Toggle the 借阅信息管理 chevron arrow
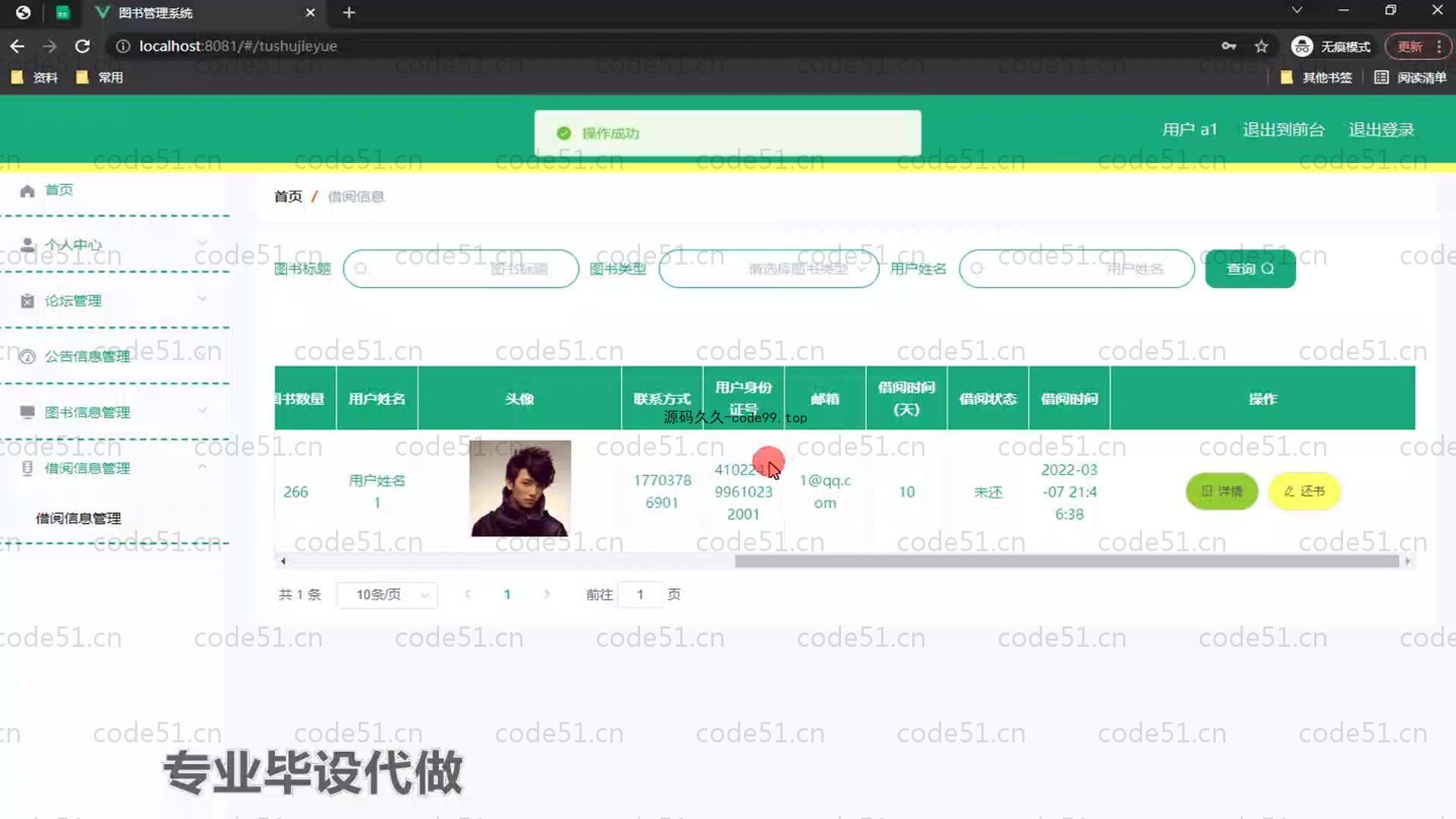This screenshot has width=1456, height=819. (202, 466)
